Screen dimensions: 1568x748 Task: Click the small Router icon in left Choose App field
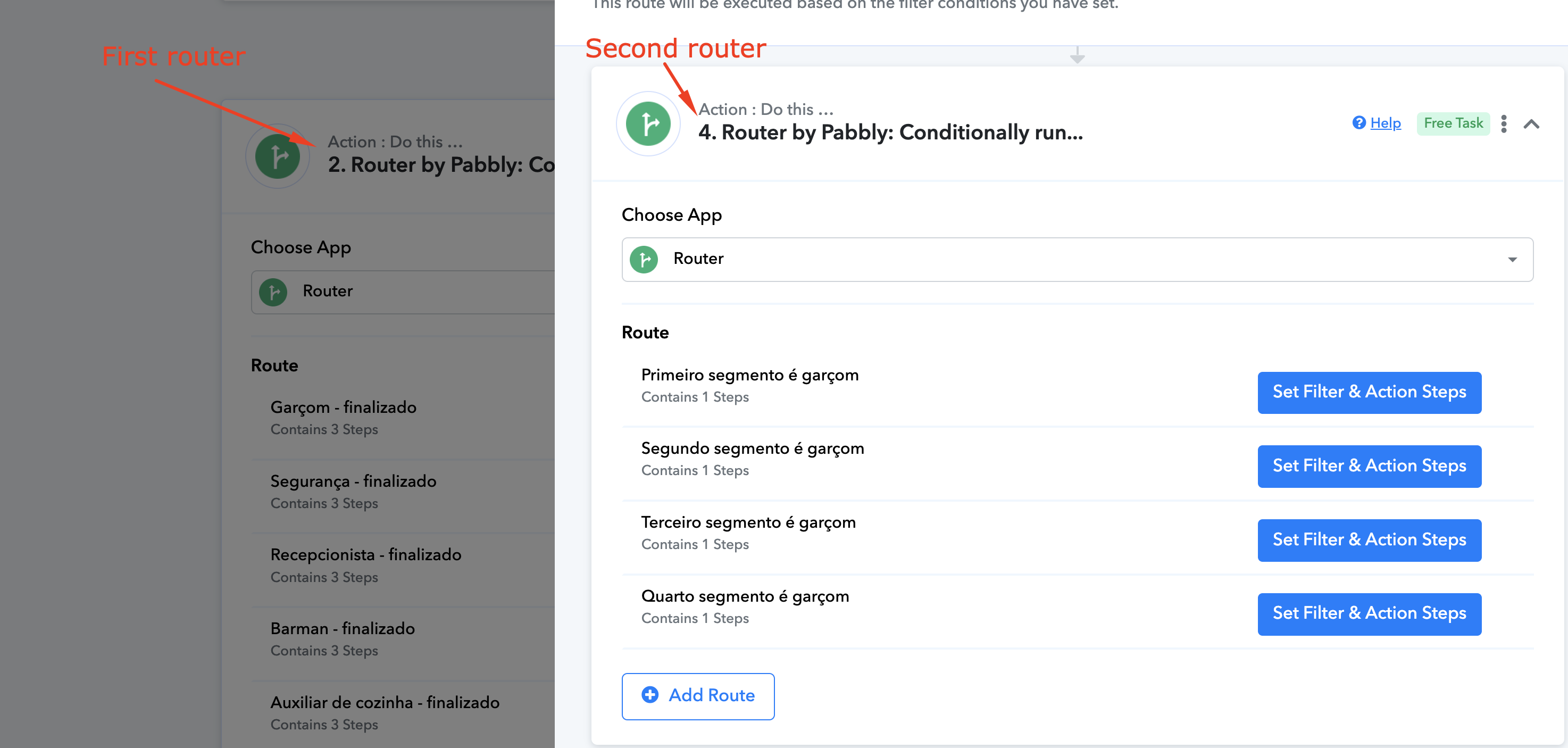click(273, 292)
